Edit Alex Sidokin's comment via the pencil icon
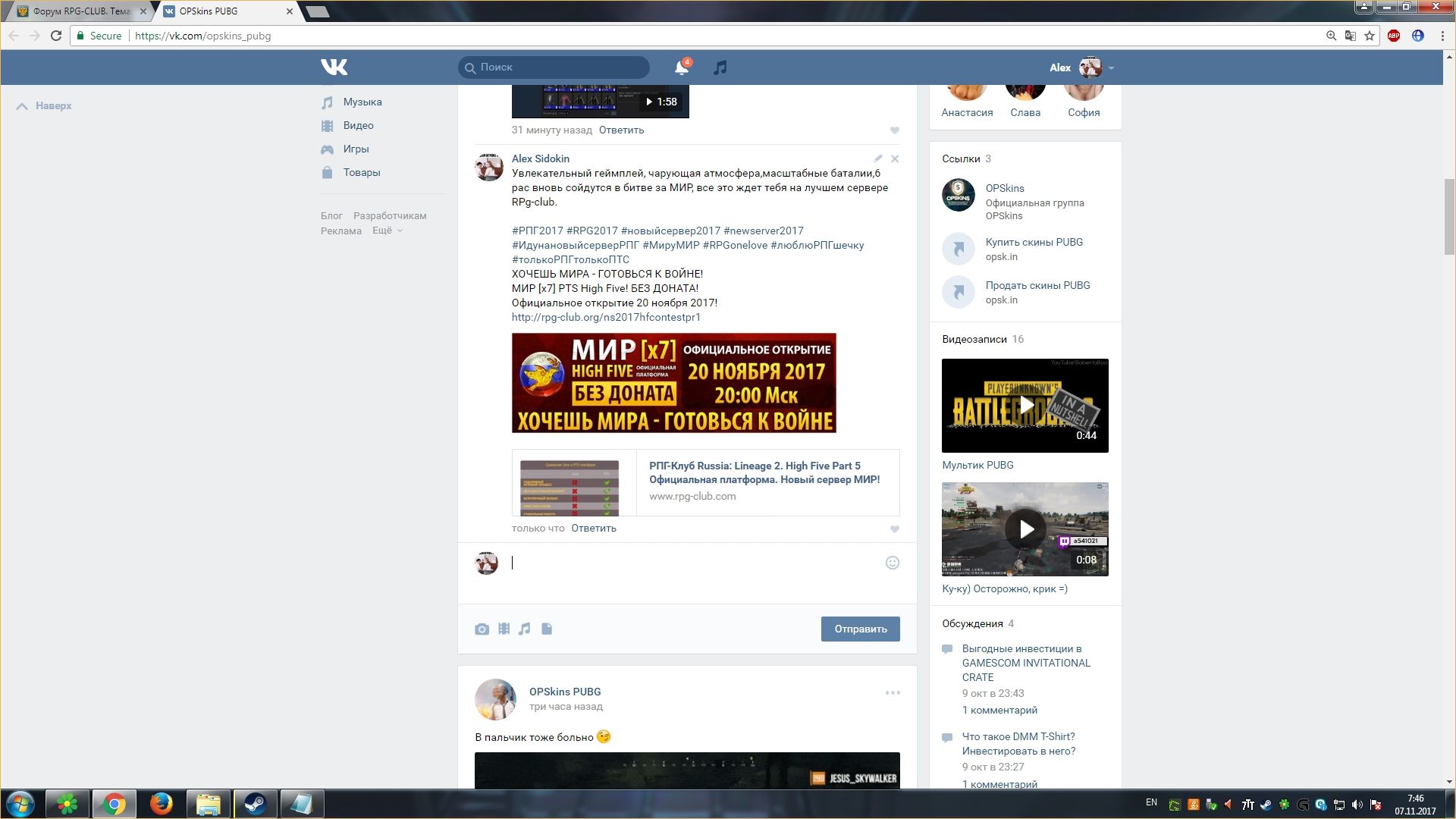 click(877, 158)
